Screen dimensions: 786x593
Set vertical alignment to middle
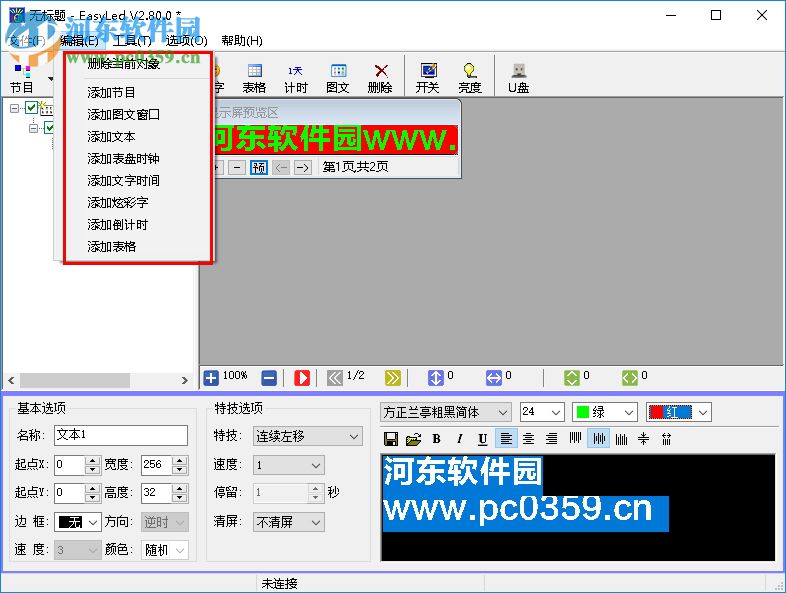(x=599, y=439)
